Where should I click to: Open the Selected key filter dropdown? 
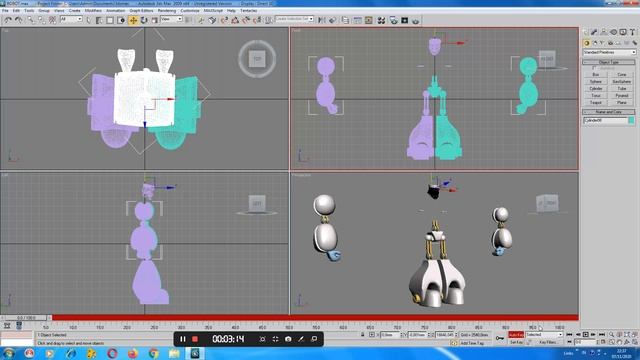pyautogui.click(x=544, y=335)
